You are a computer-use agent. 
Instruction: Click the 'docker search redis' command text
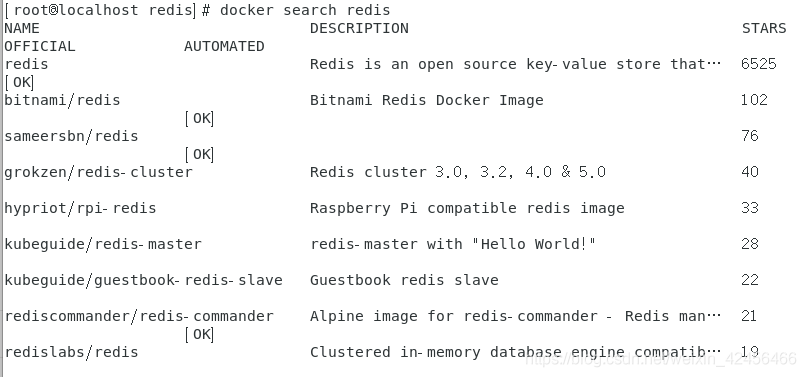pyautogui.click(x=305, y=10)
